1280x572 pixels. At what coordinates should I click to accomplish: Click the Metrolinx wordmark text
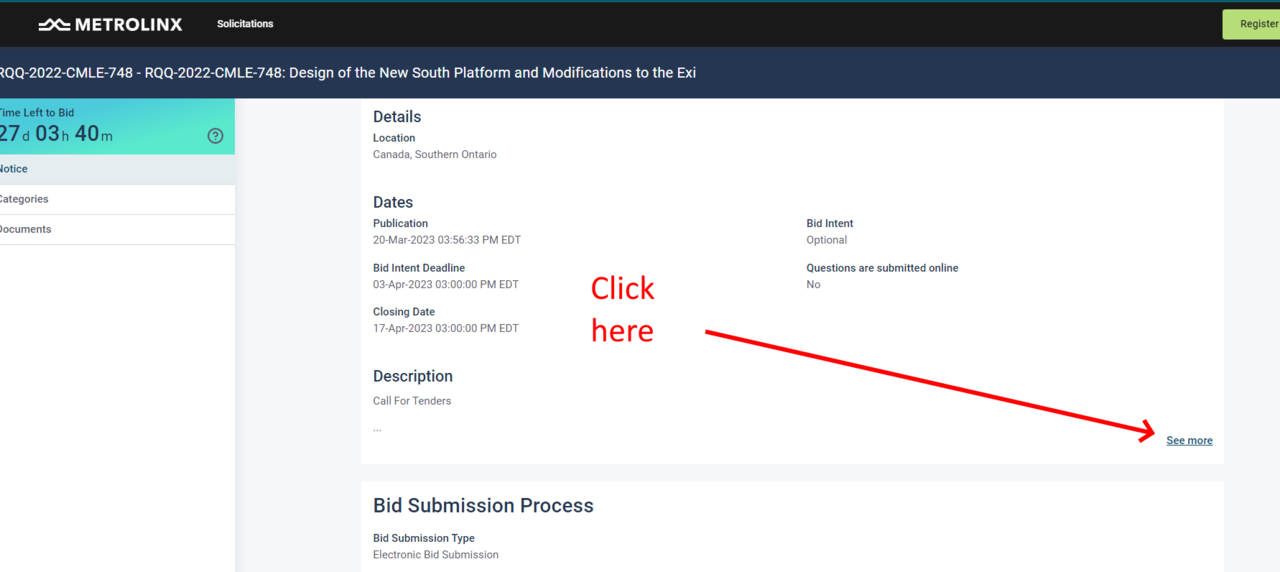coord(129,24)
